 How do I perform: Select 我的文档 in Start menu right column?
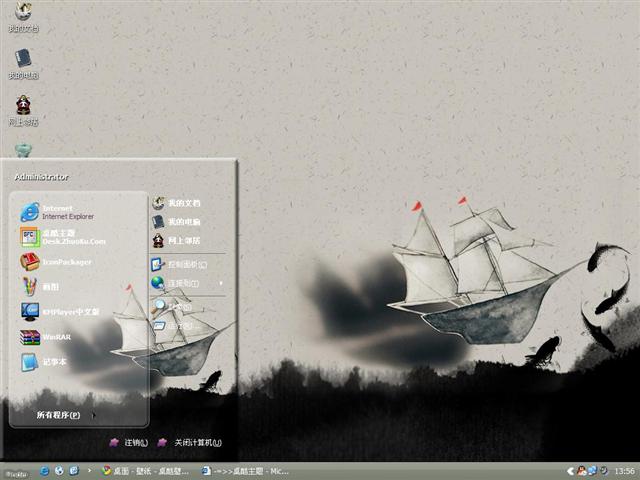176,202
